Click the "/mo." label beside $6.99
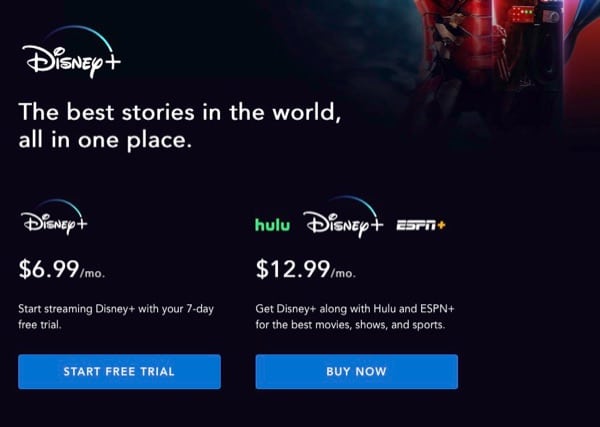 92,274
